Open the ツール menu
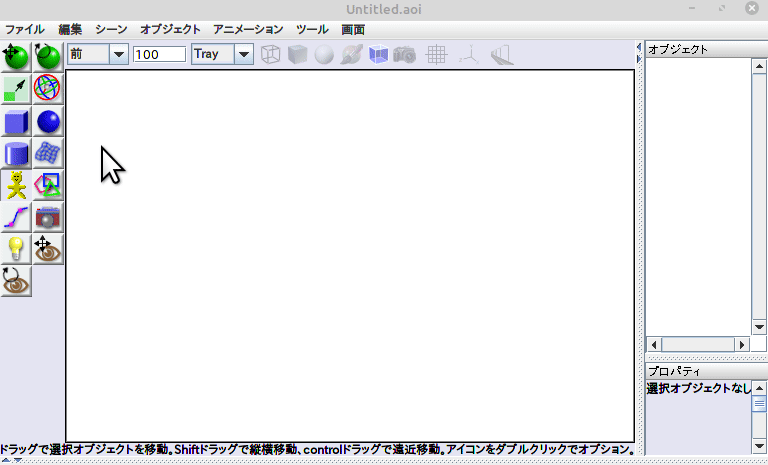The image size is (768, 465). (312, 29)
